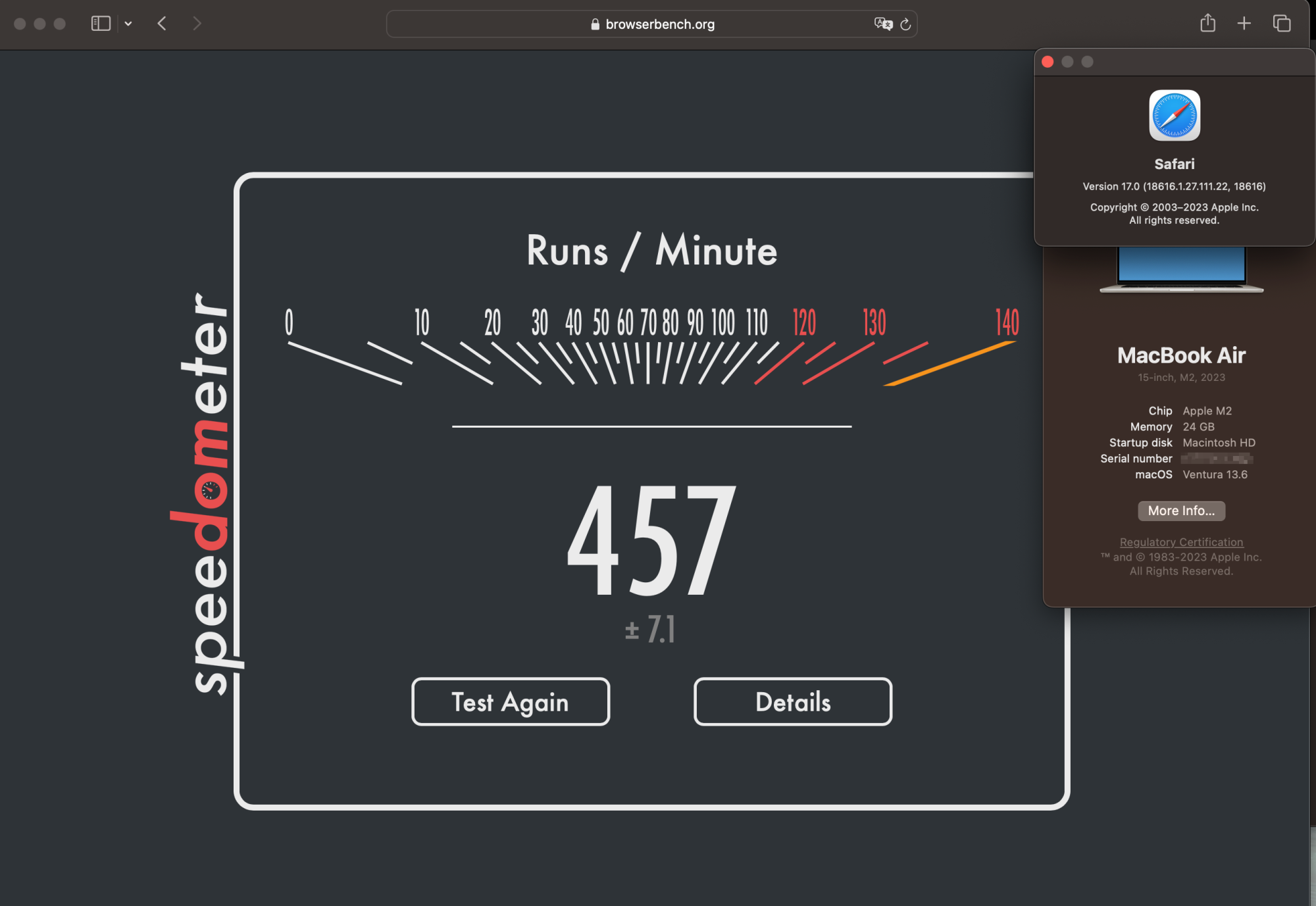1316x906 pixels.
Task: Open a new tab with plus icon
Action: [1244, 24]
